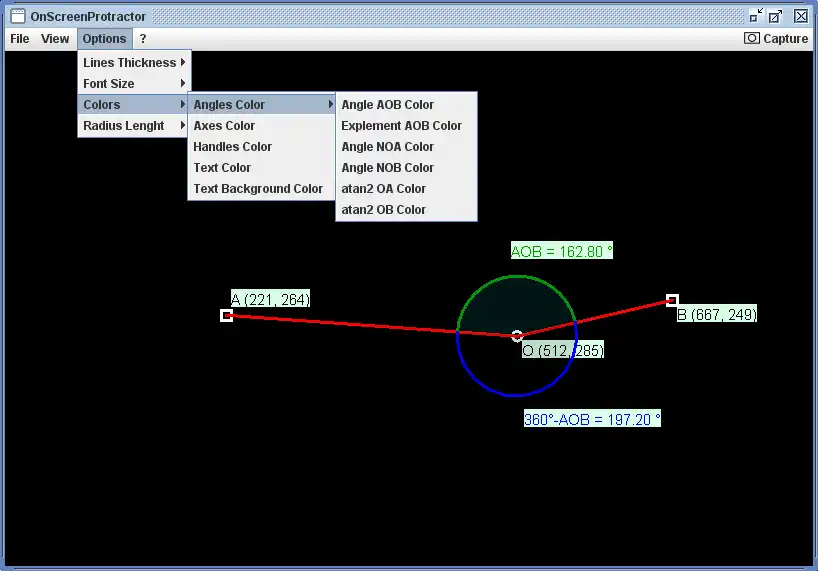
Task: Choose Axes Color
Action: [x=261, y=126]
